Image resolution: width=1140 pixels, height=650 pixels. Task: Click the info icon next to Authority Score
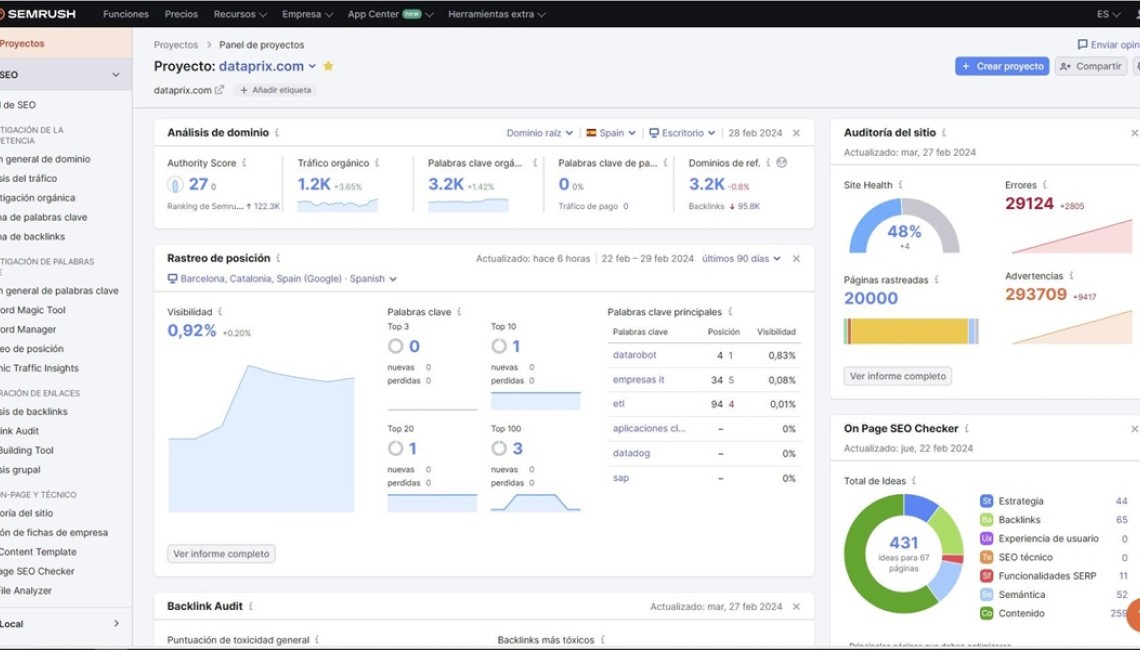point(246,163)
